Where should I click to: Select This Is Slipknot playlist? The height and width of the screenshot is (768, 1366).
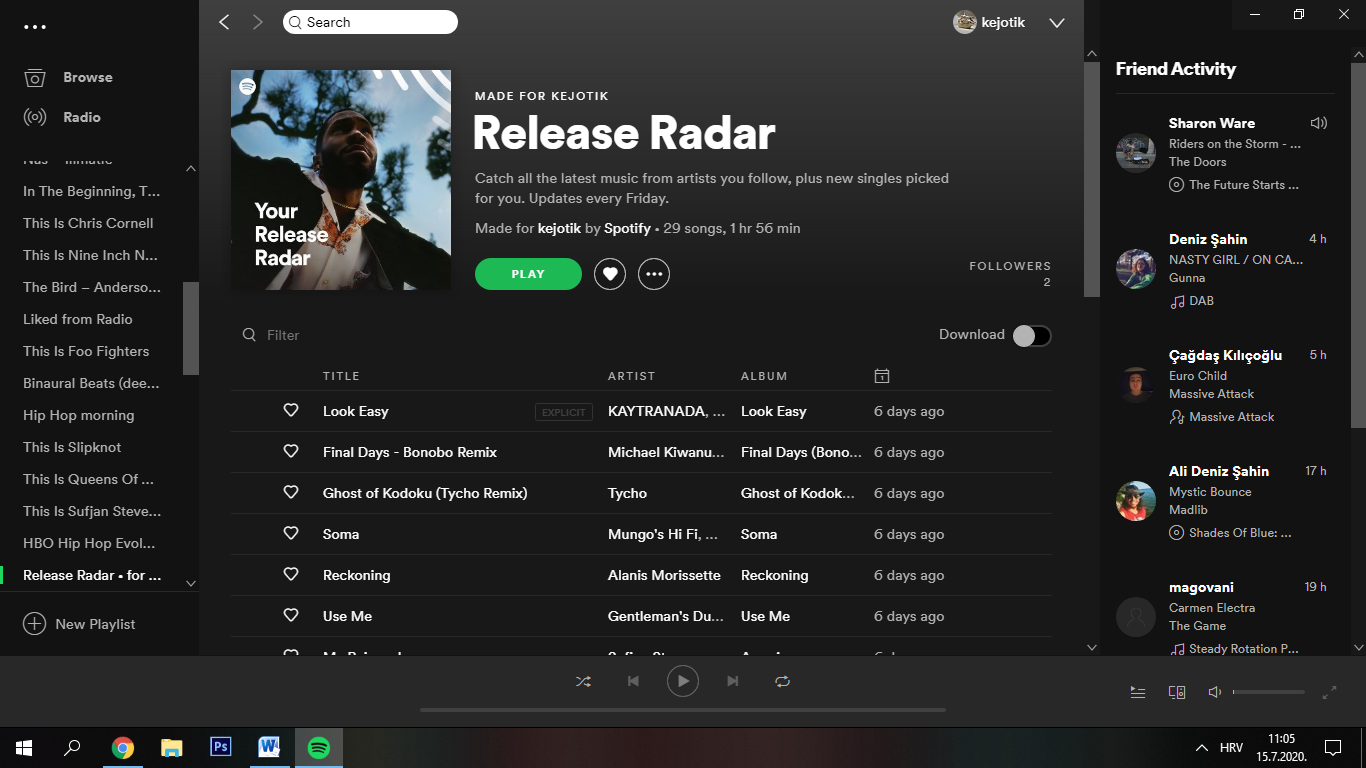[72, 447]
